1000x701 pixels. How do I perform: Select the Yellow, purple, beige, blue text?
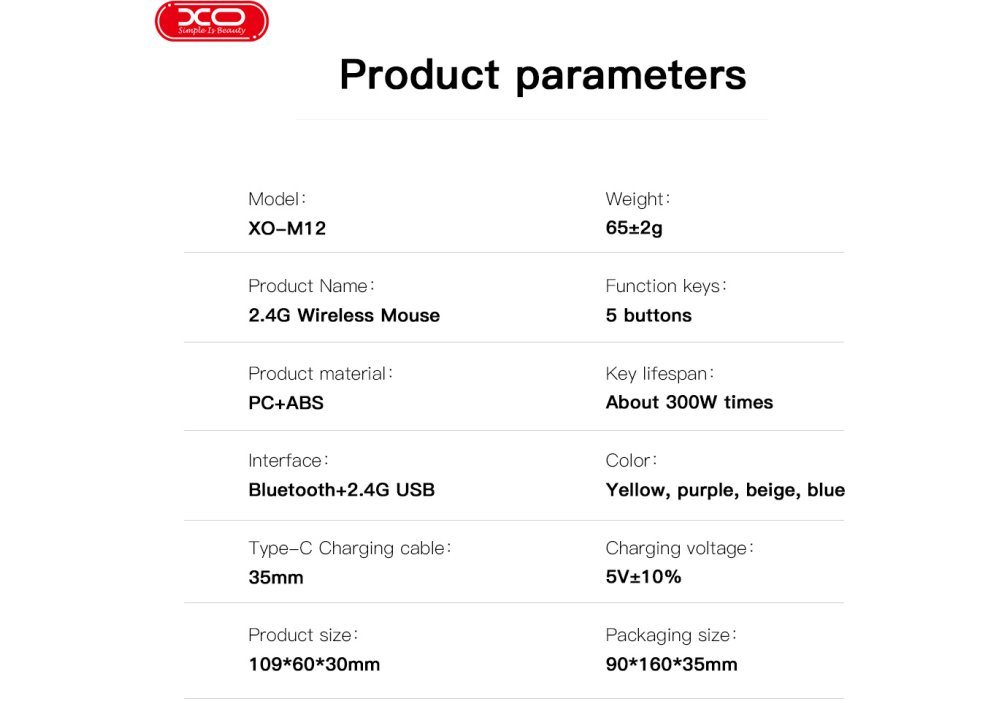(725, 490)
